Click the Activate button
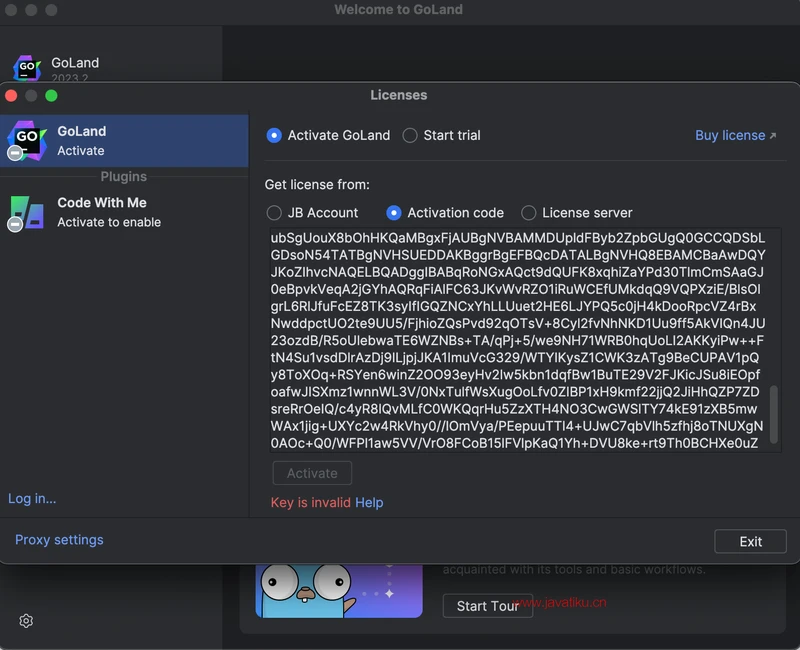800x650 pixels. coord(312,473)
